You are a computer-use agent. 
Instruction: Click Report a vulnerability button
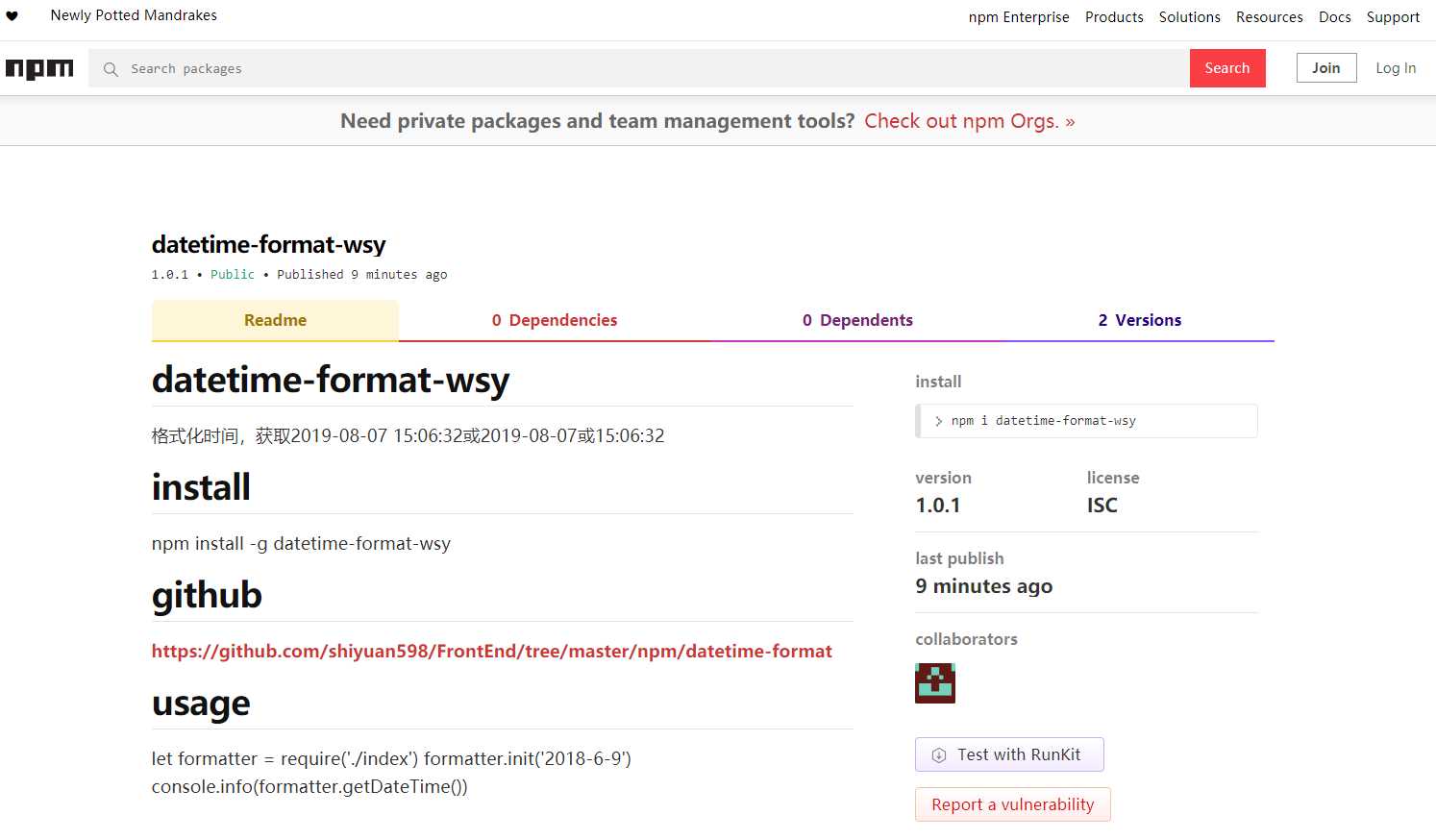tap(1013, 804)
